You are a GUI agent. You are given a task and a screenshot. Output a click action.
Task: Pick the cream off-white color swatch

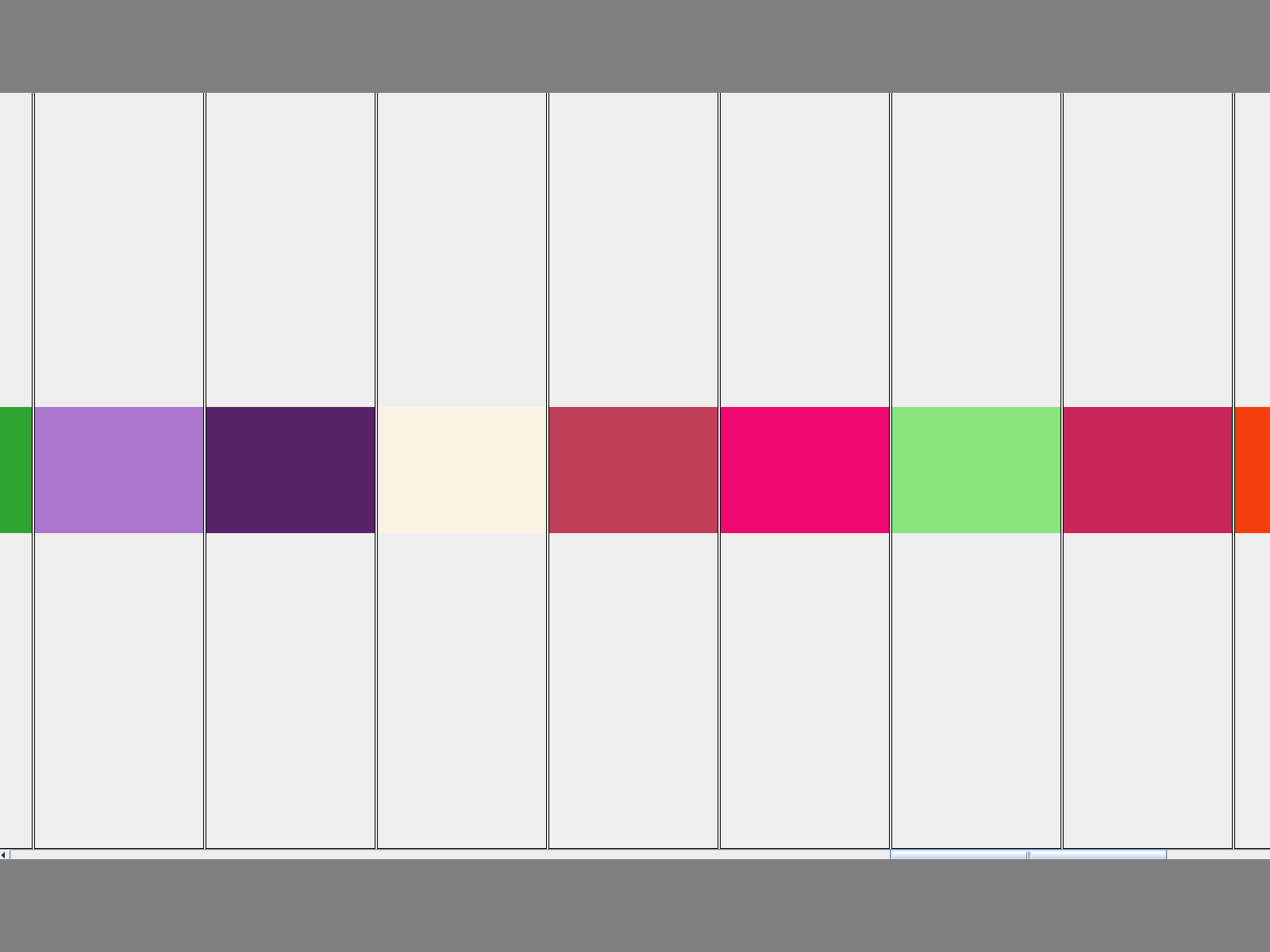click(x=462, y=470)
